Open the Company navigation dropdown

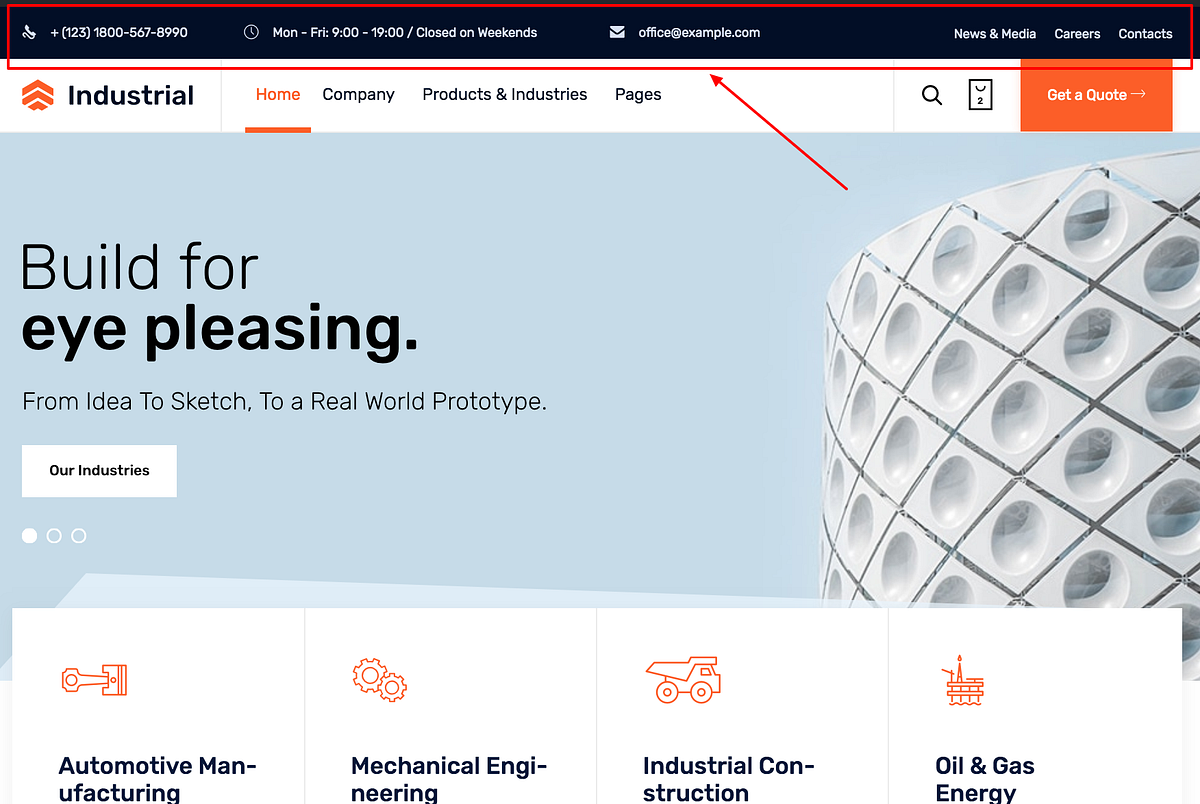[x=358, y=94]
